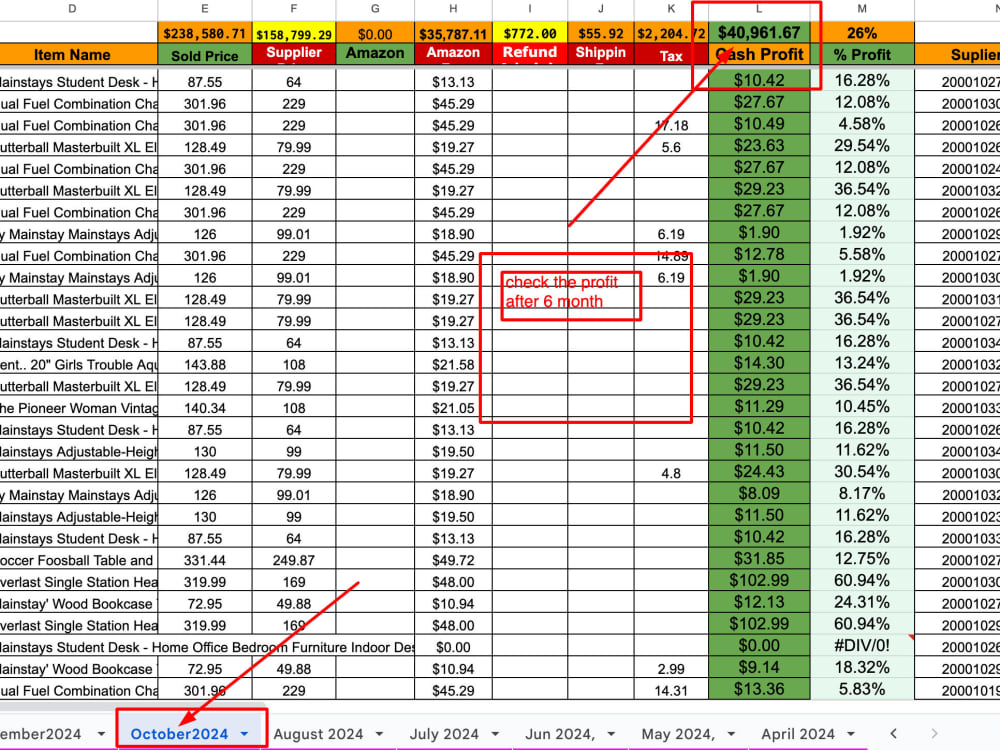Switch to the August 2024 sheet tab
Viewport: 1000px width, 750px height.
coord(318,733)
